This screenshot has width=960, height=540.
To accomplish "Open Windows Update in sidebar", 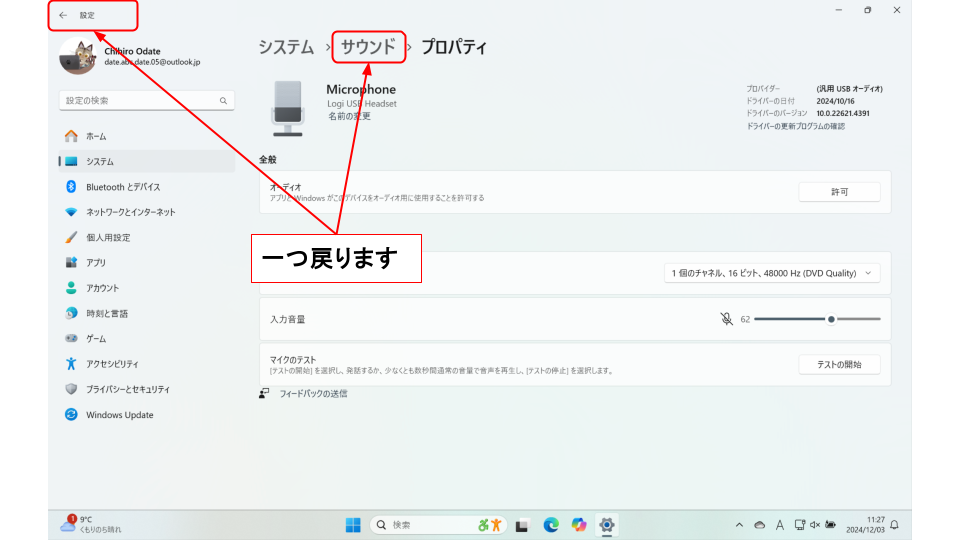I will click(x=119, y=415).
